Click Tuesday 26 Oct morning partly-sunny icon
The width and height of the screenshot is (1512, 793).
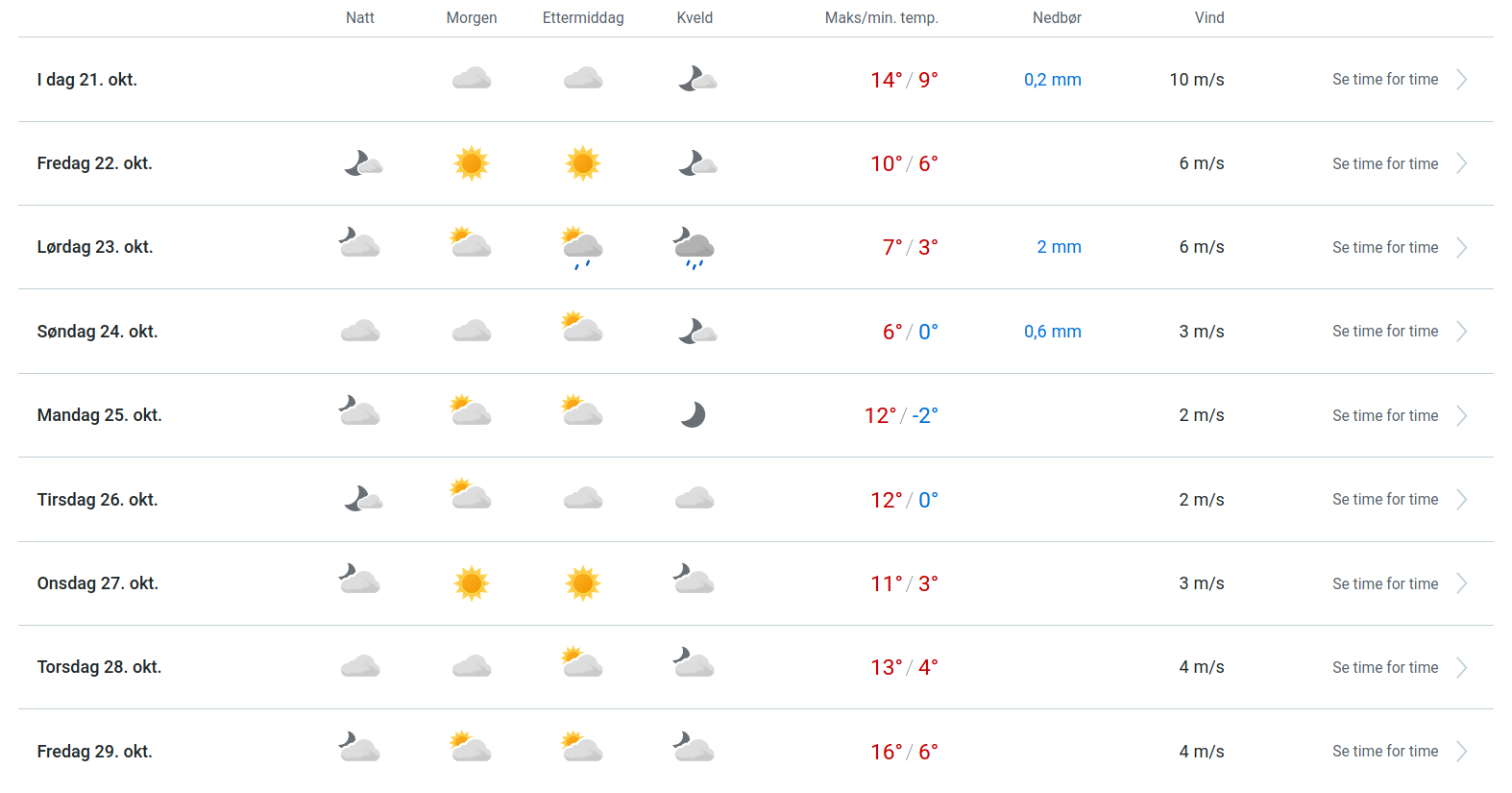point(471,495)
